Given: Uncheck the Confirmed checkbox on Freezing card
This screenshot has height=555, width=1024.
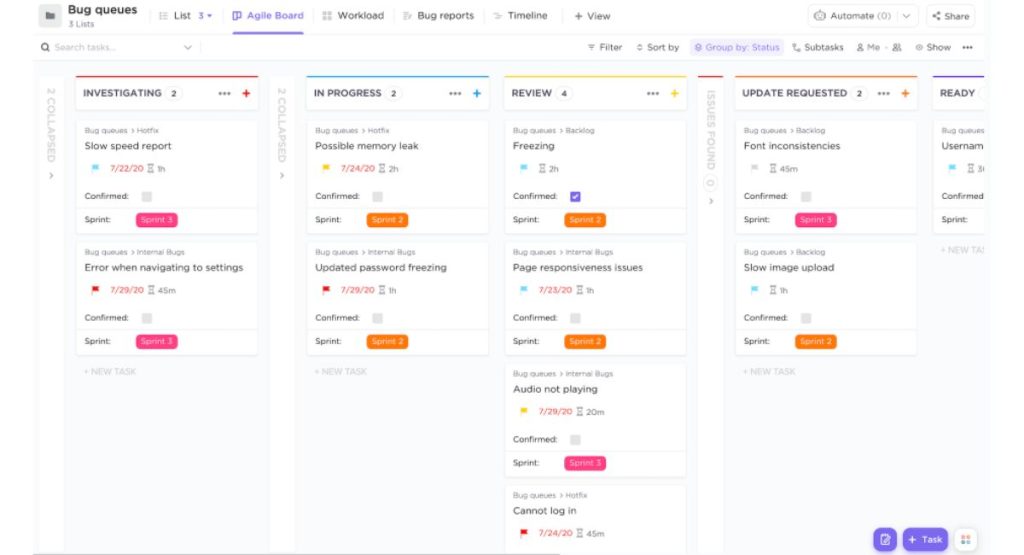Looking at the screenshot, I should (575, 196).
